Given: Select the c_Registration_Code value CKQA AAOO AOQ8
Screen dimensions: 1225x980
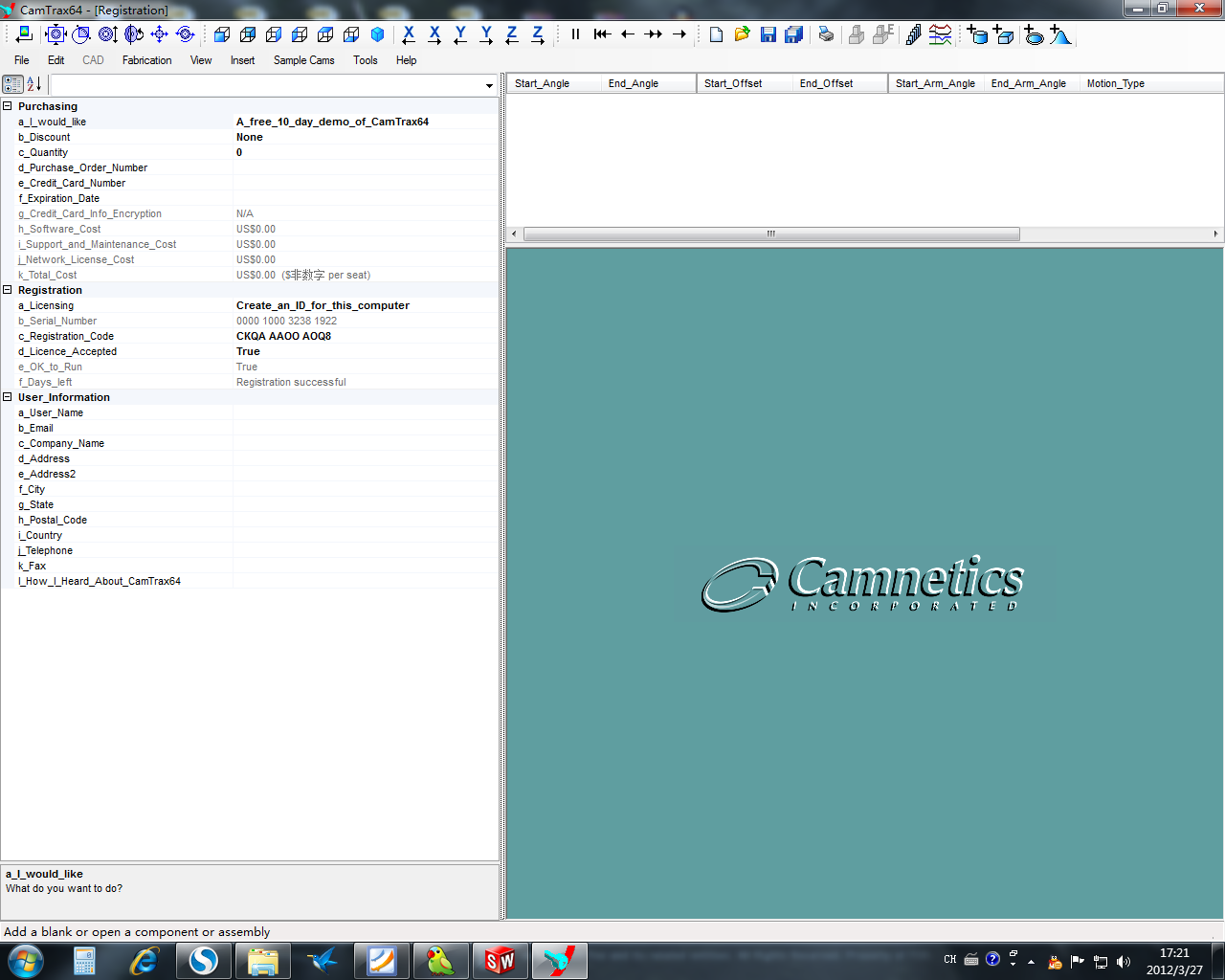Looking at the screenshot, I should coord(284,336).
